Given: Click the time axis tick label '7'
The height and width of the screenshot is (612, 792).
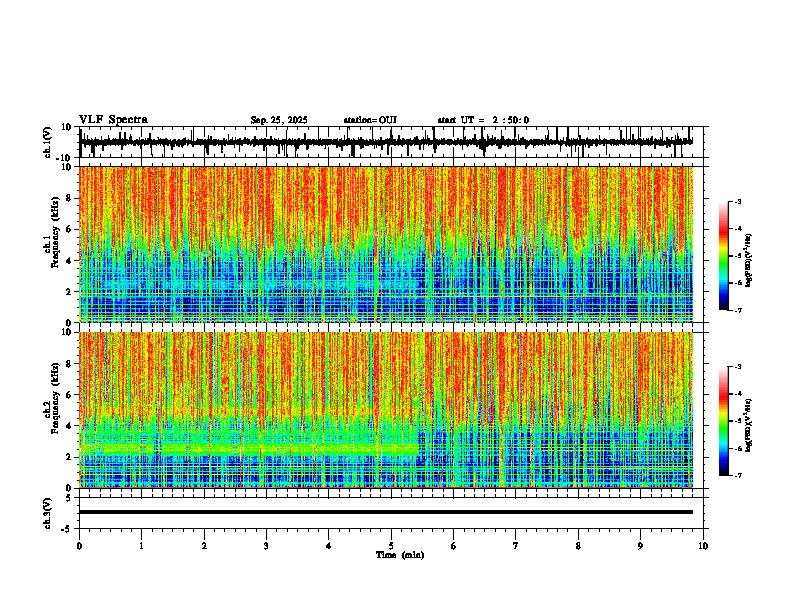Looking at the screenshot, I should click(x=516, y=546).
